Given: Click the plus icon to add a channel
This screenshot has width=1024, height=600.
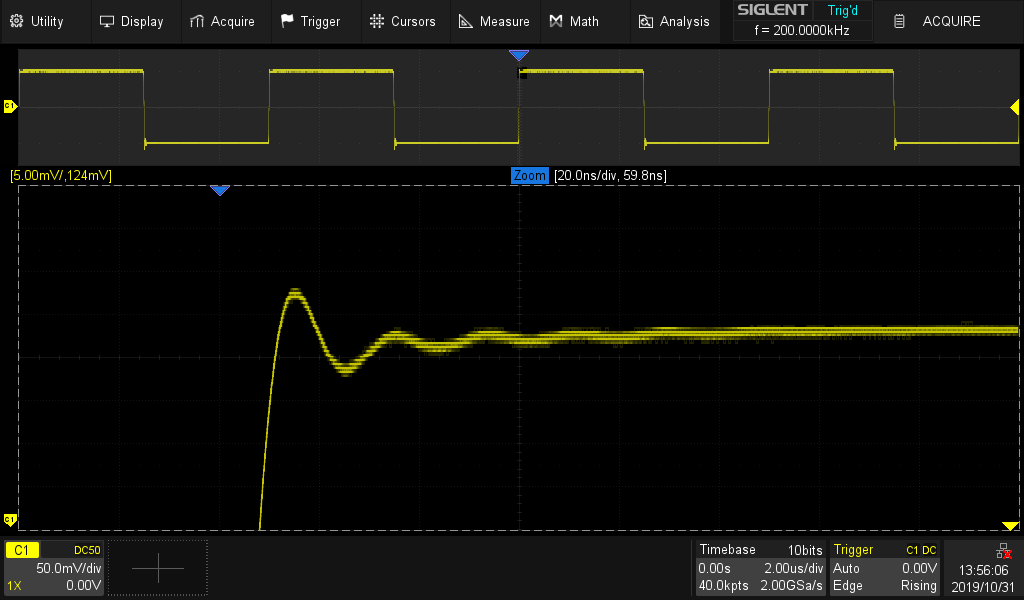Looking at the screenshot, I should click(158, 568).
